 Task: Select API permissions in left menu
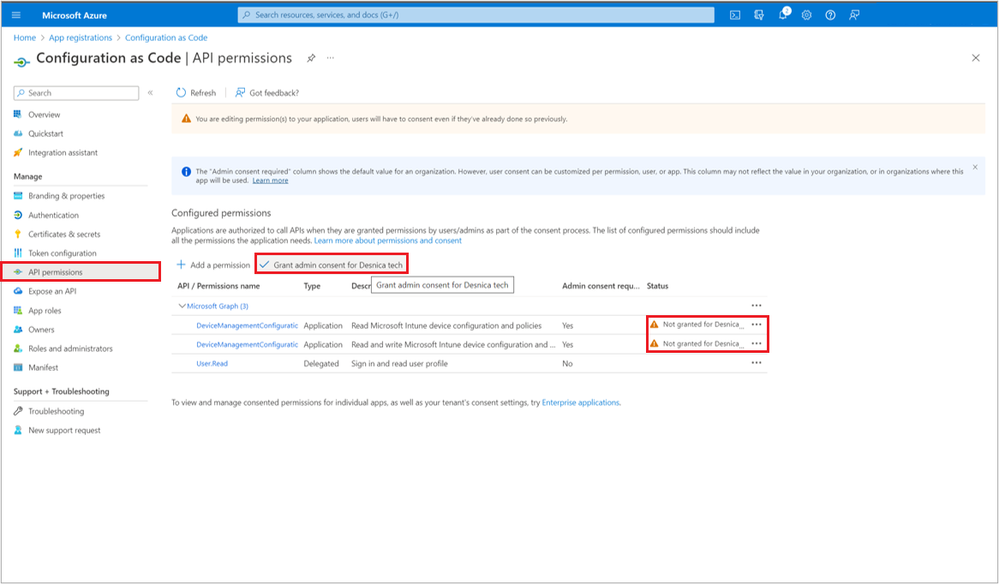(80, 272)
